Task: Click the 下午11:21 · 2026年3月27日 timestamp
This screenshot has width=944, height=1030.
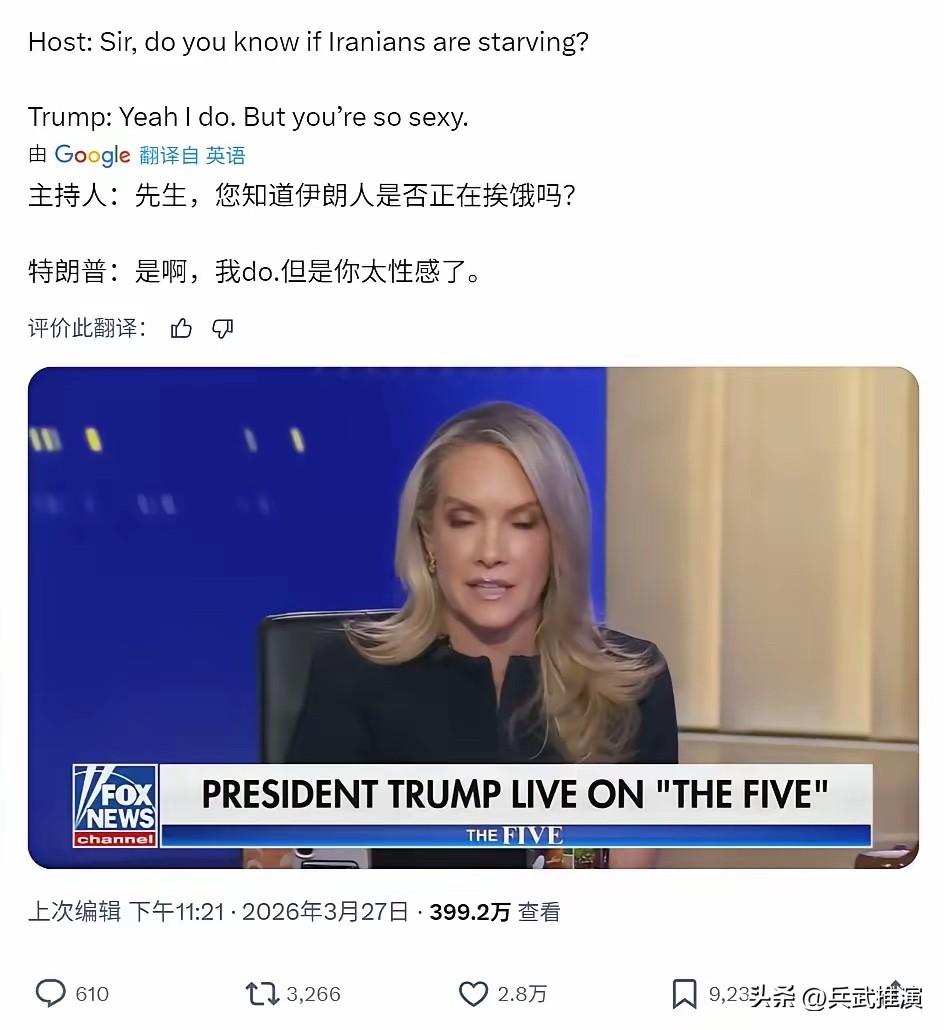Action: click(269, 912)
